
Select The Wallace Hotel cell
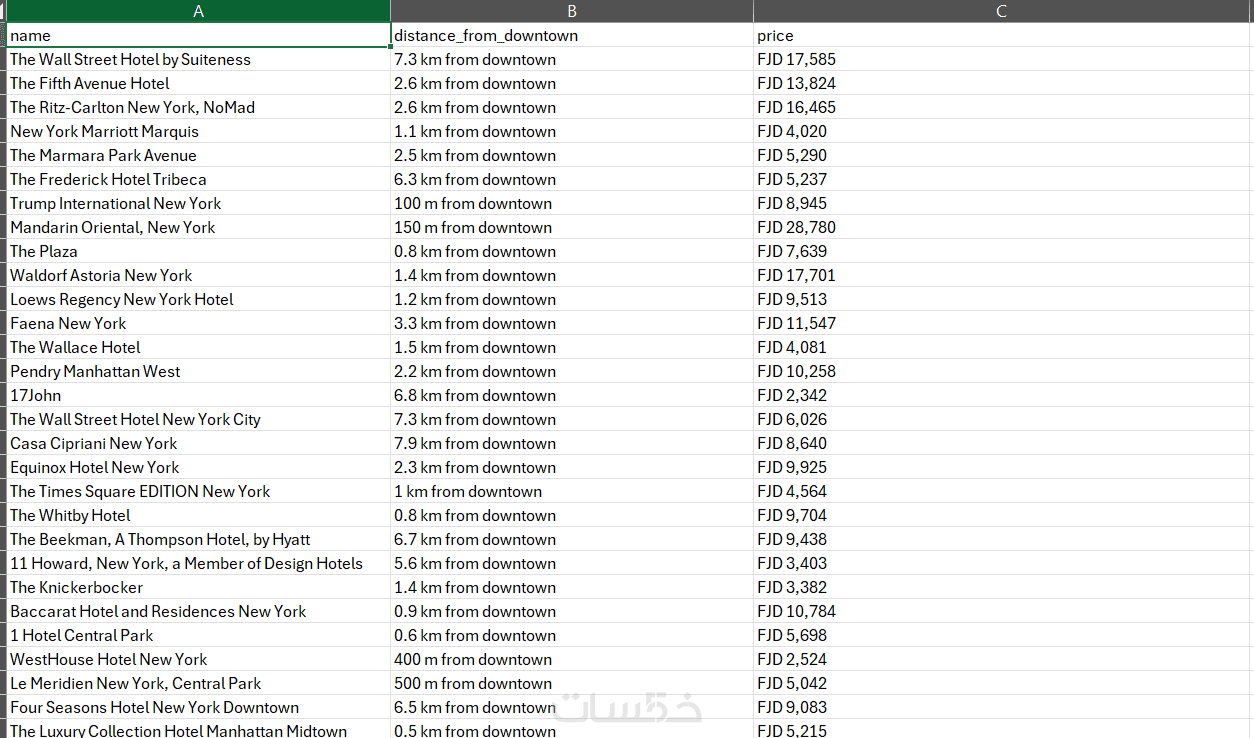tap(198, 347)
